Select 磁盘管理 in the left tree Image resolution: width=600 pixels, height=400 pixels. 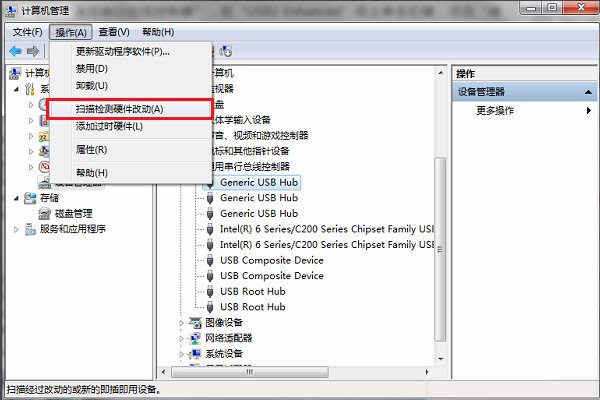(73, 213)
